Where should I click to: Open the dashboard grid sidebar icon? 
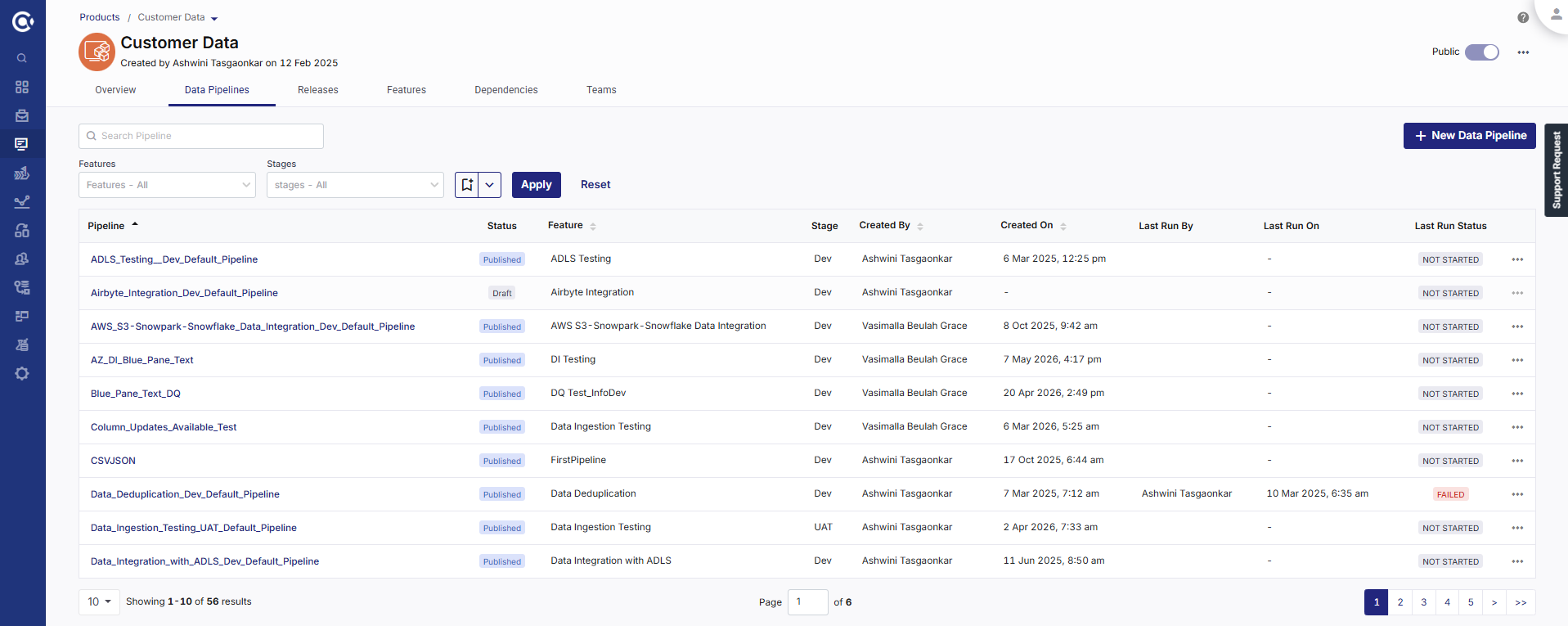click(x=22, y=87)
